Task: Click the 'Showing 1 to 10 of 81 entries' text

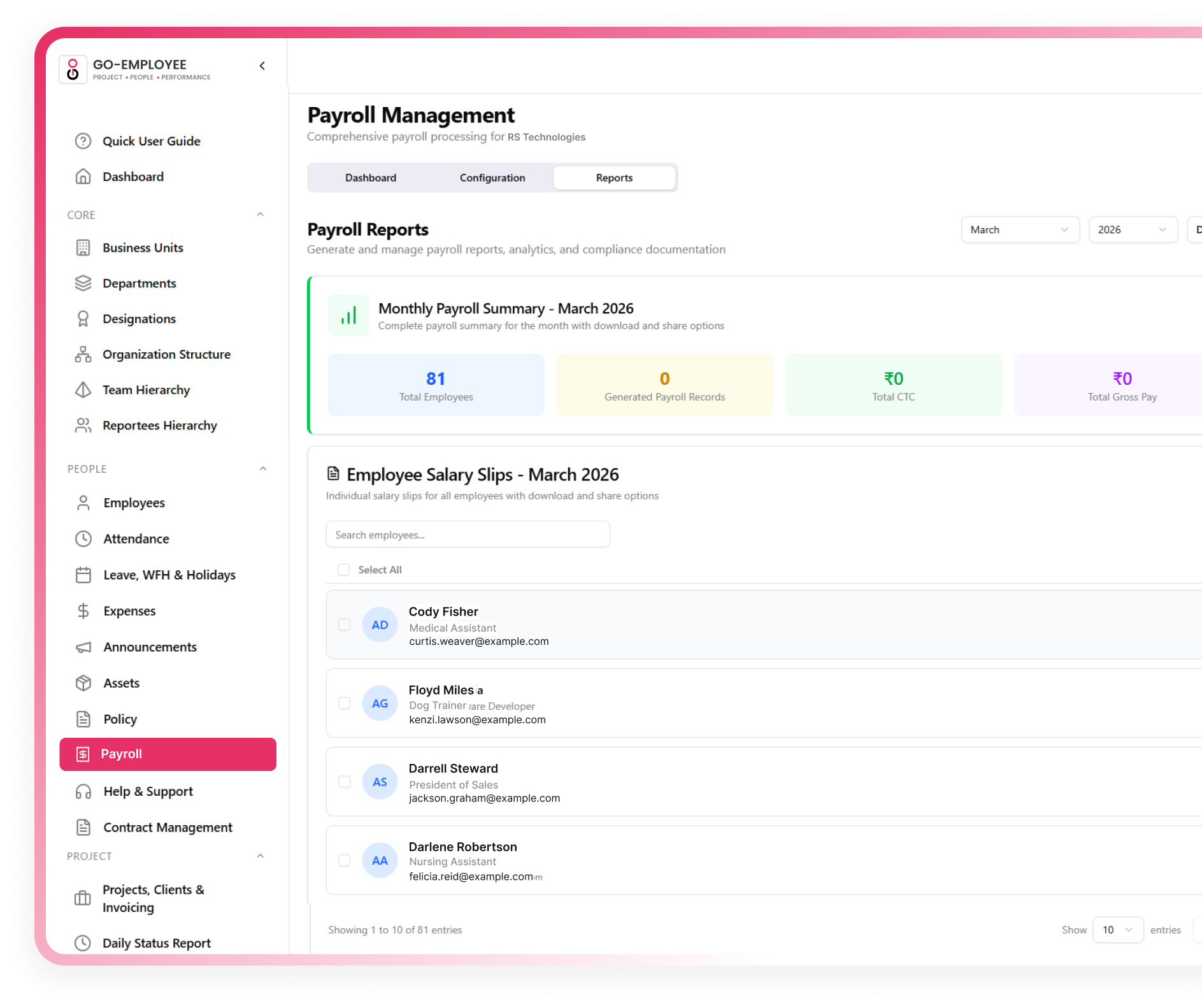Action: (x=395, y=930)
